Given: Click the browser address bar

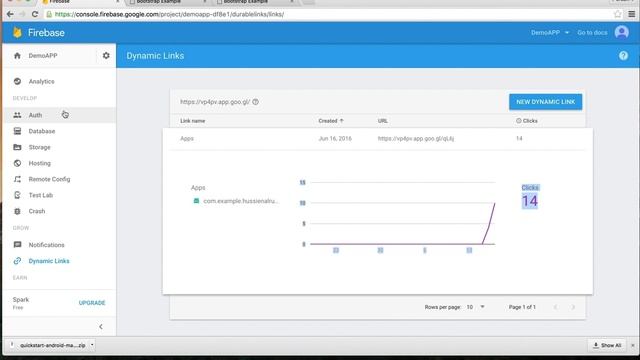Looking at the screenshot, I should [327, 14].
